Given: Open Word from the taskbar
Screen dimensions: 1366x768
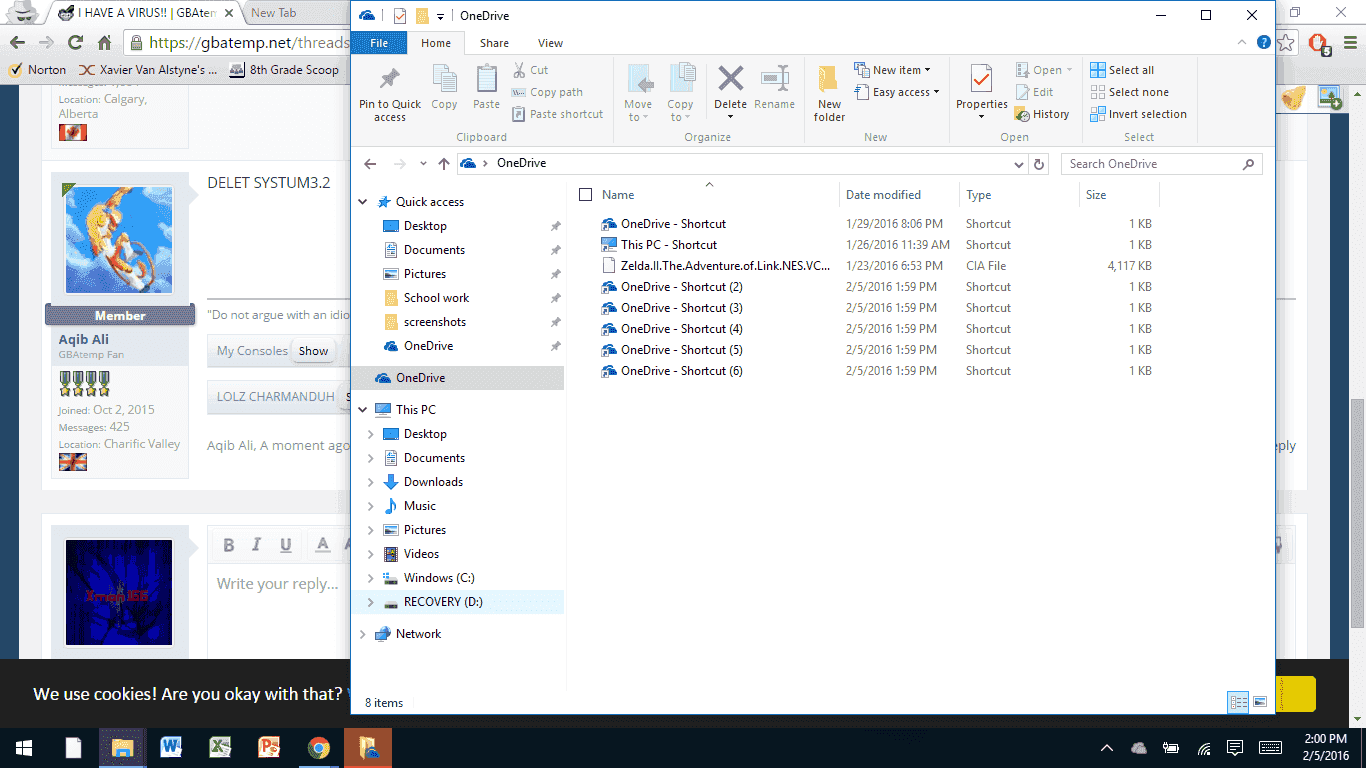Looking at the screenshot, I should click(x=171, y=747).
